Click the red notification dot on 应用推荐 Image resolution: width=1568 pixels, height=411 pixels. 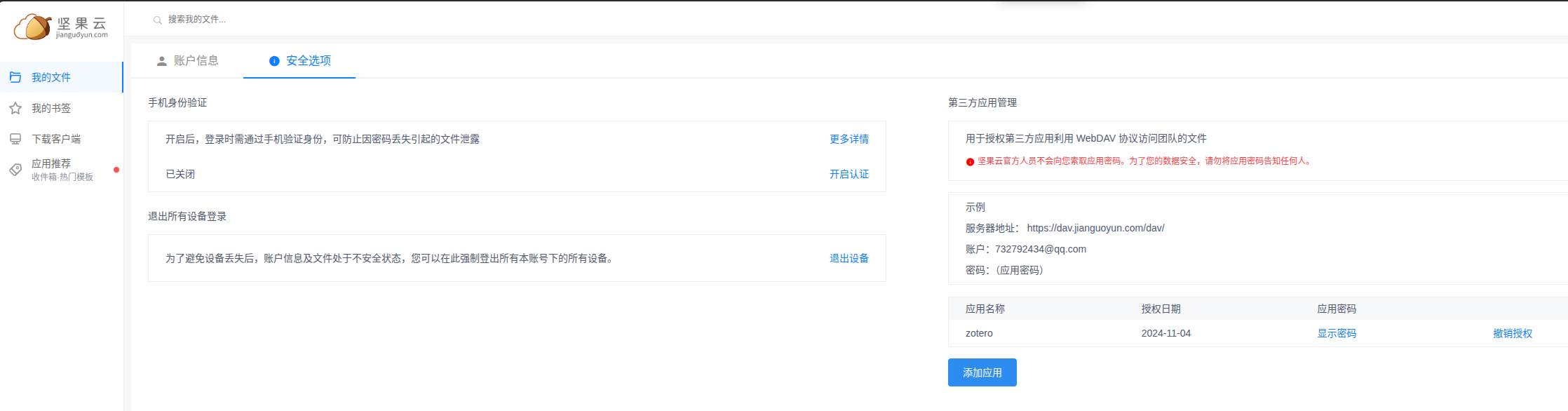(116, 170)
